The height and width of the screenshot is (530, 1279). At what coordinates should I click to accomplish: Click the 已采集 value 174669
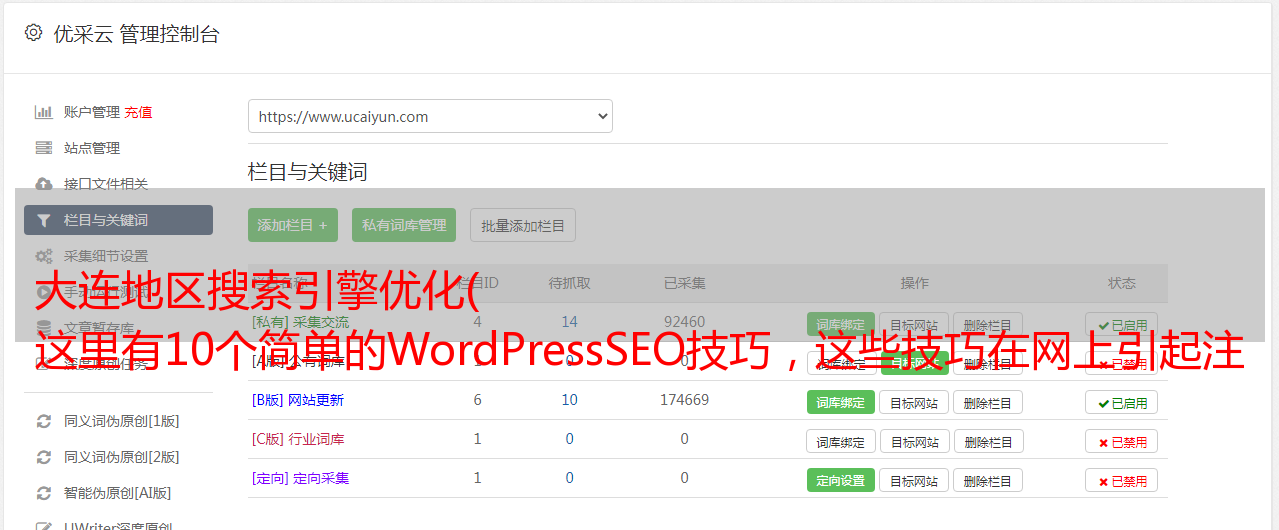684,400
